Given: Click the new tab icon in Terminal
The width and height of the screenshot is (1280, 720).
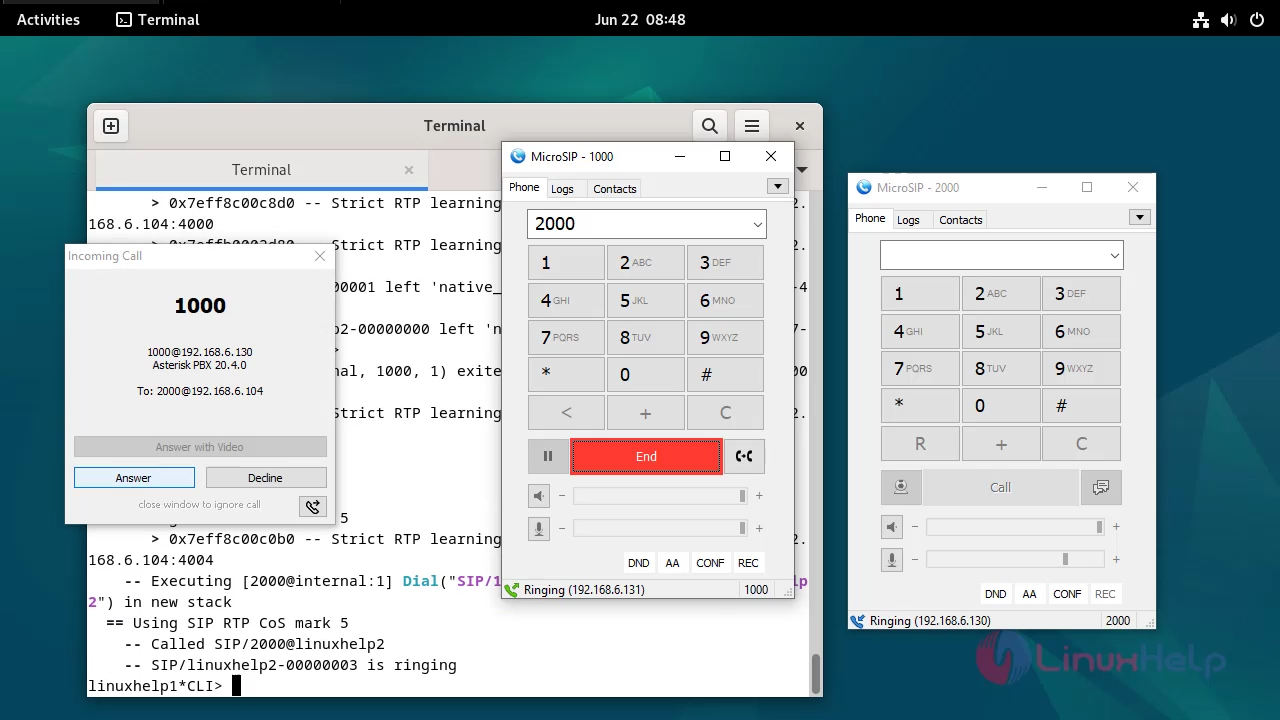Looking at the screenshot, I should [111, 126].
